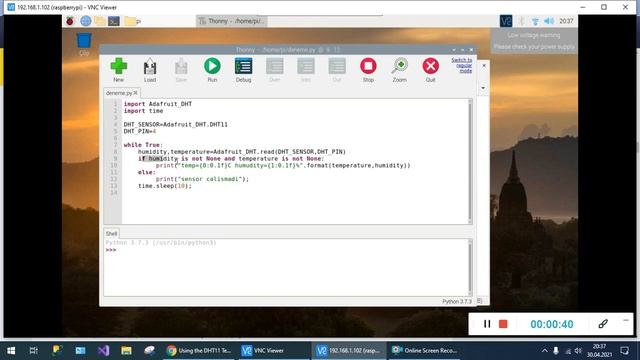Viewport: 640px width, 360px height.
Task: Switch to Chrome Using the DHT11 window
Action: click(199, 350)
